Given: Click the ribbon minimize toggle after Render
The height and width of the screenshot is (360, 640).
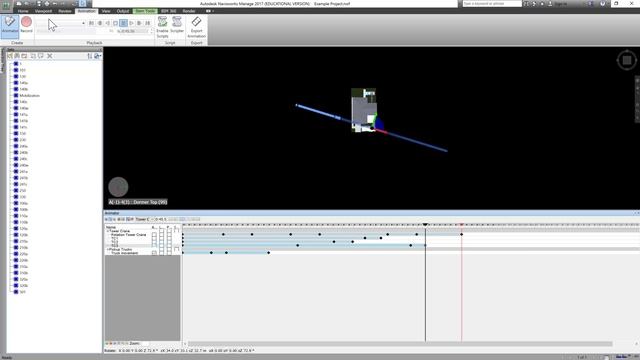Looking at the screenshot, I should point(209,11).
